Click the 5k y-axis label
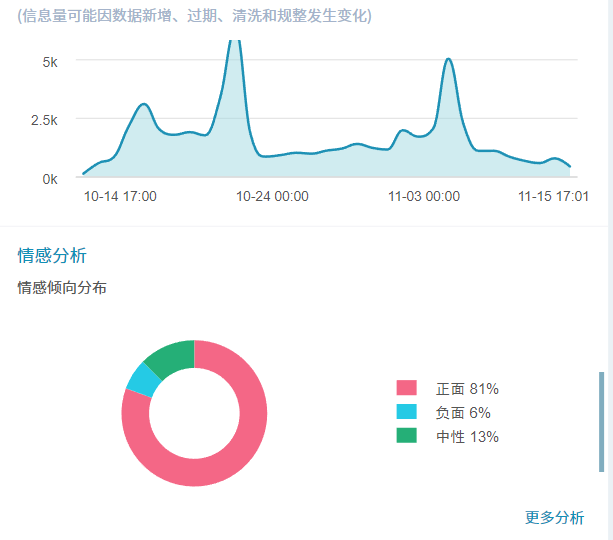The image size is (613, 540). (50, 62)
